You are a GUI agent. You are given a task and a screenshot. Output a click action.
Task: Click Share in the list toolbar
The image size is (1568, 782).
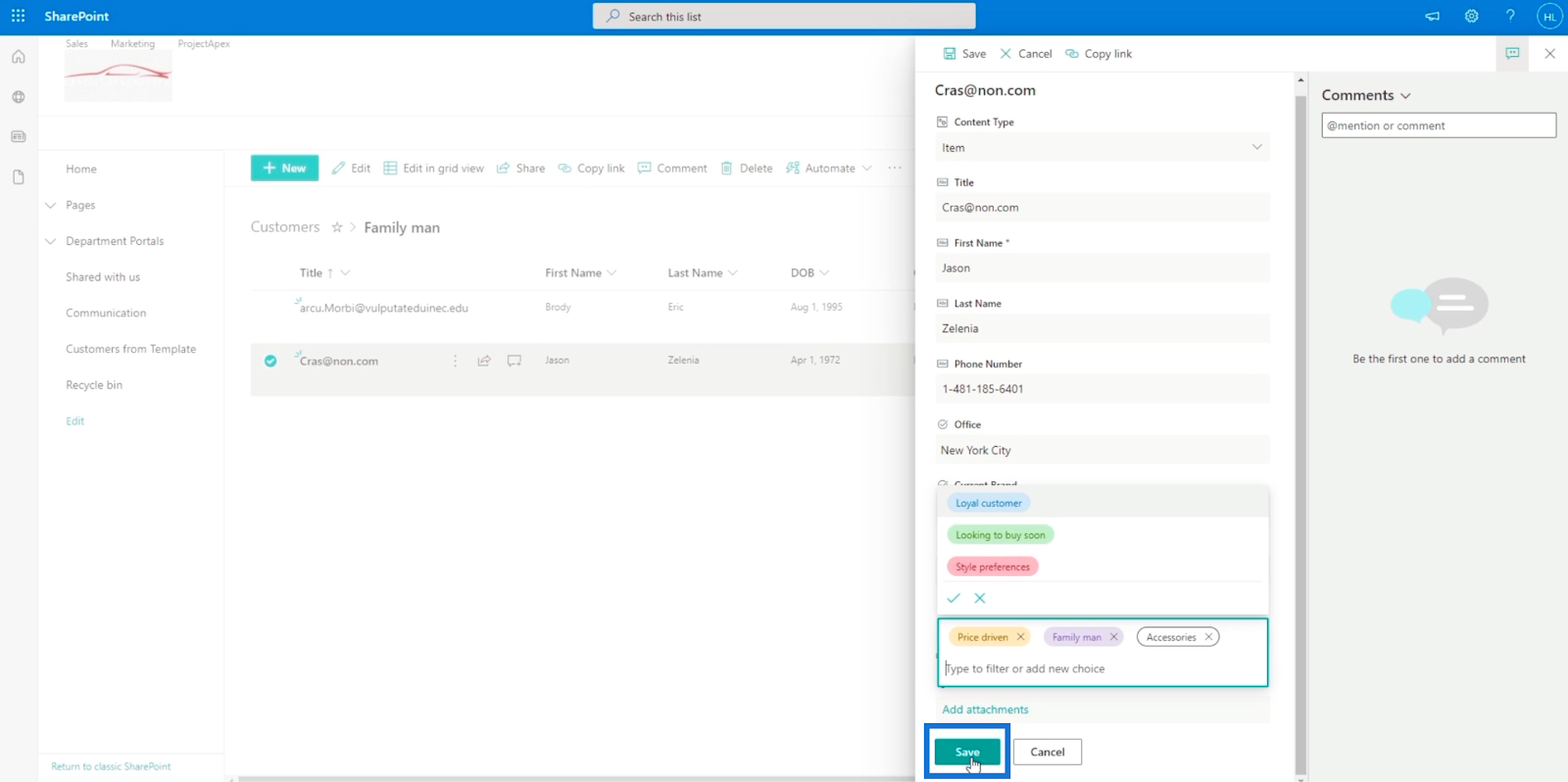(x=520, y=169)
